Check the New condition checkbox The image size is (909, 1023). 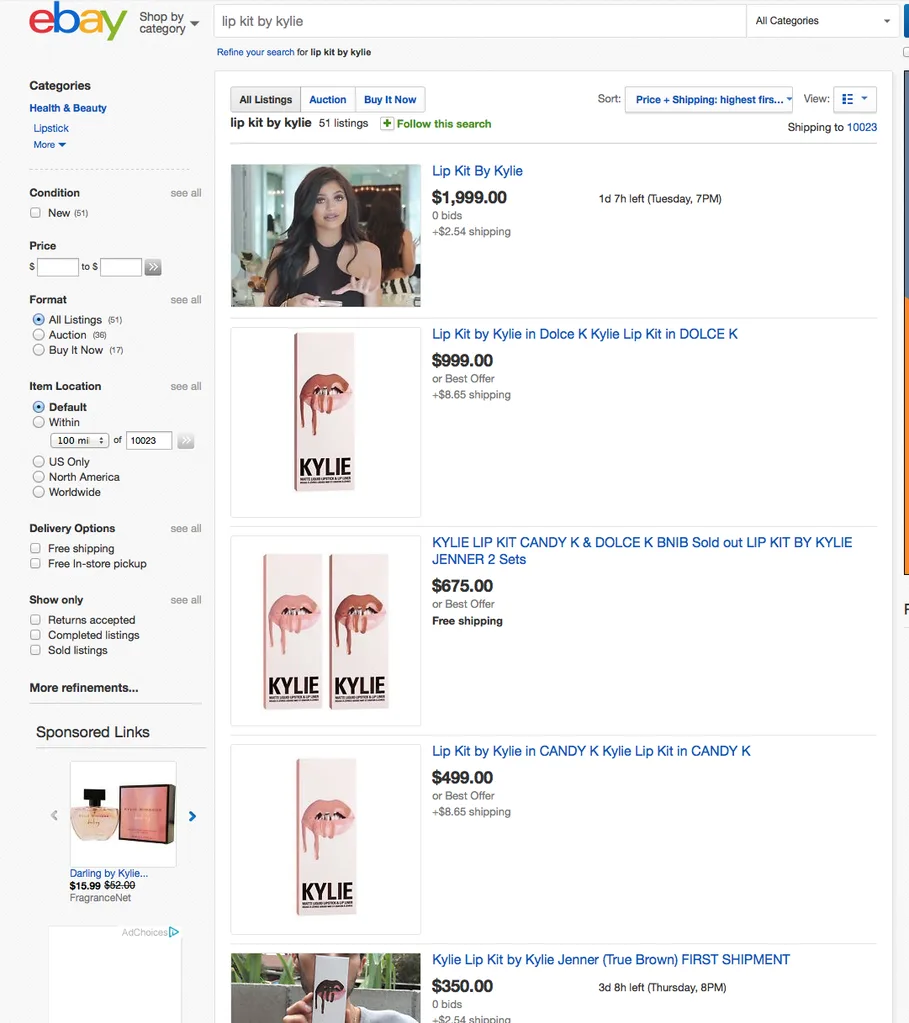36,213
